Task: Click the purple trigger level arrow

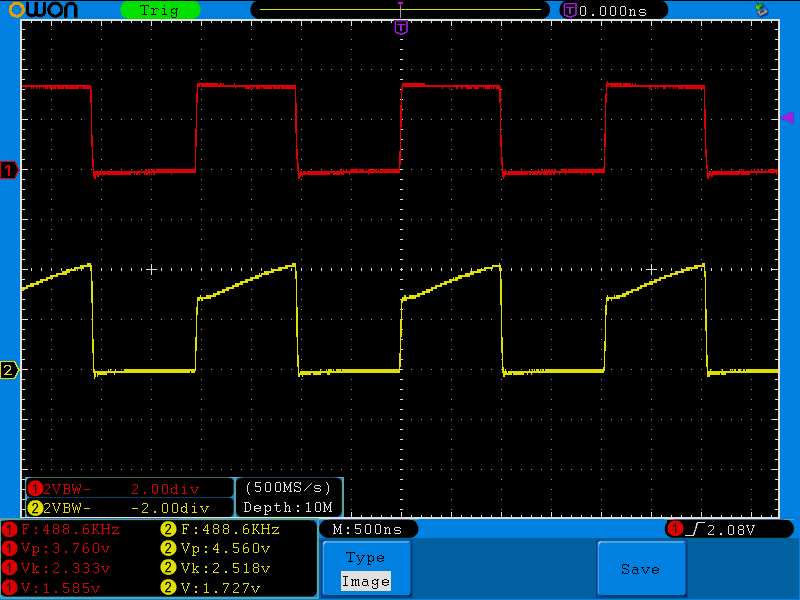Action: [x=787, y=118]
